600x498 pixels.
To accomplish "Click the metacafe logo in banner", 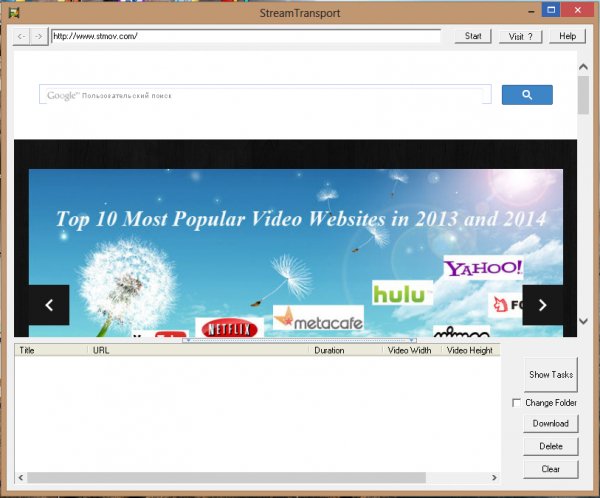I will [318, 318].
